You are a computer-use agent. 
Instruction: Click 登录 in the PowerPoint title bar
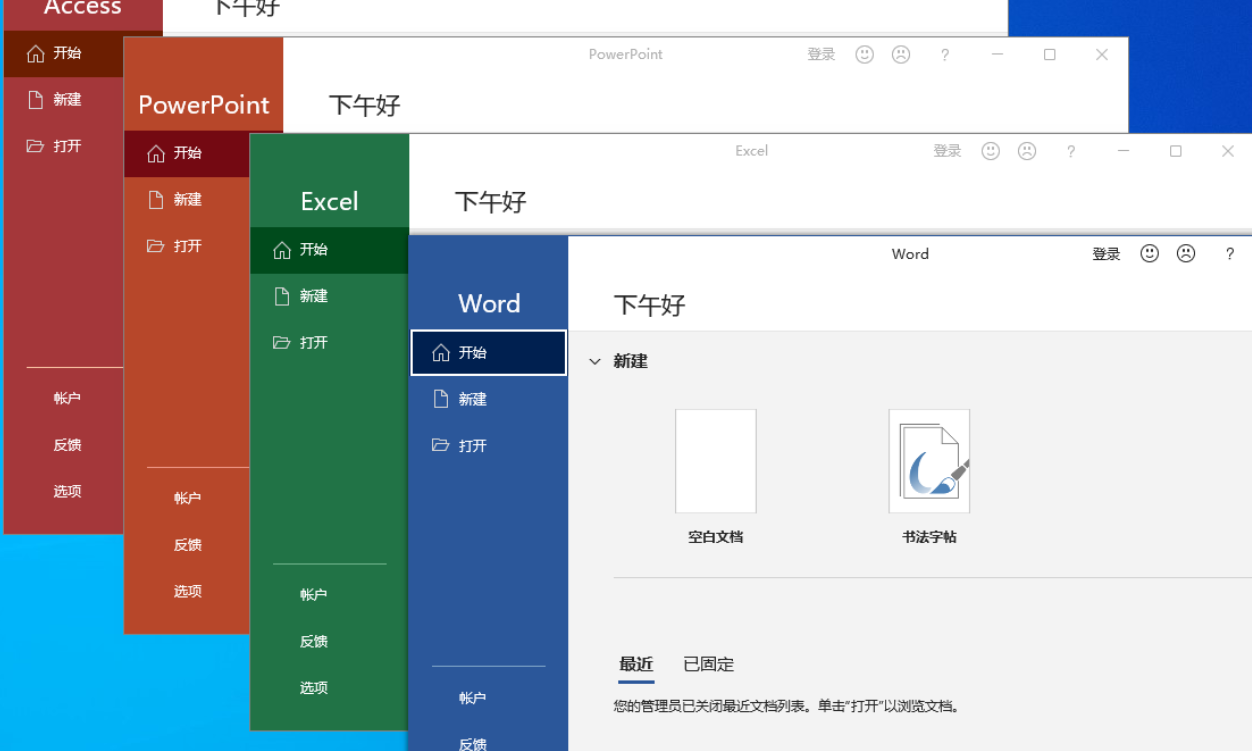click(821, 55)
